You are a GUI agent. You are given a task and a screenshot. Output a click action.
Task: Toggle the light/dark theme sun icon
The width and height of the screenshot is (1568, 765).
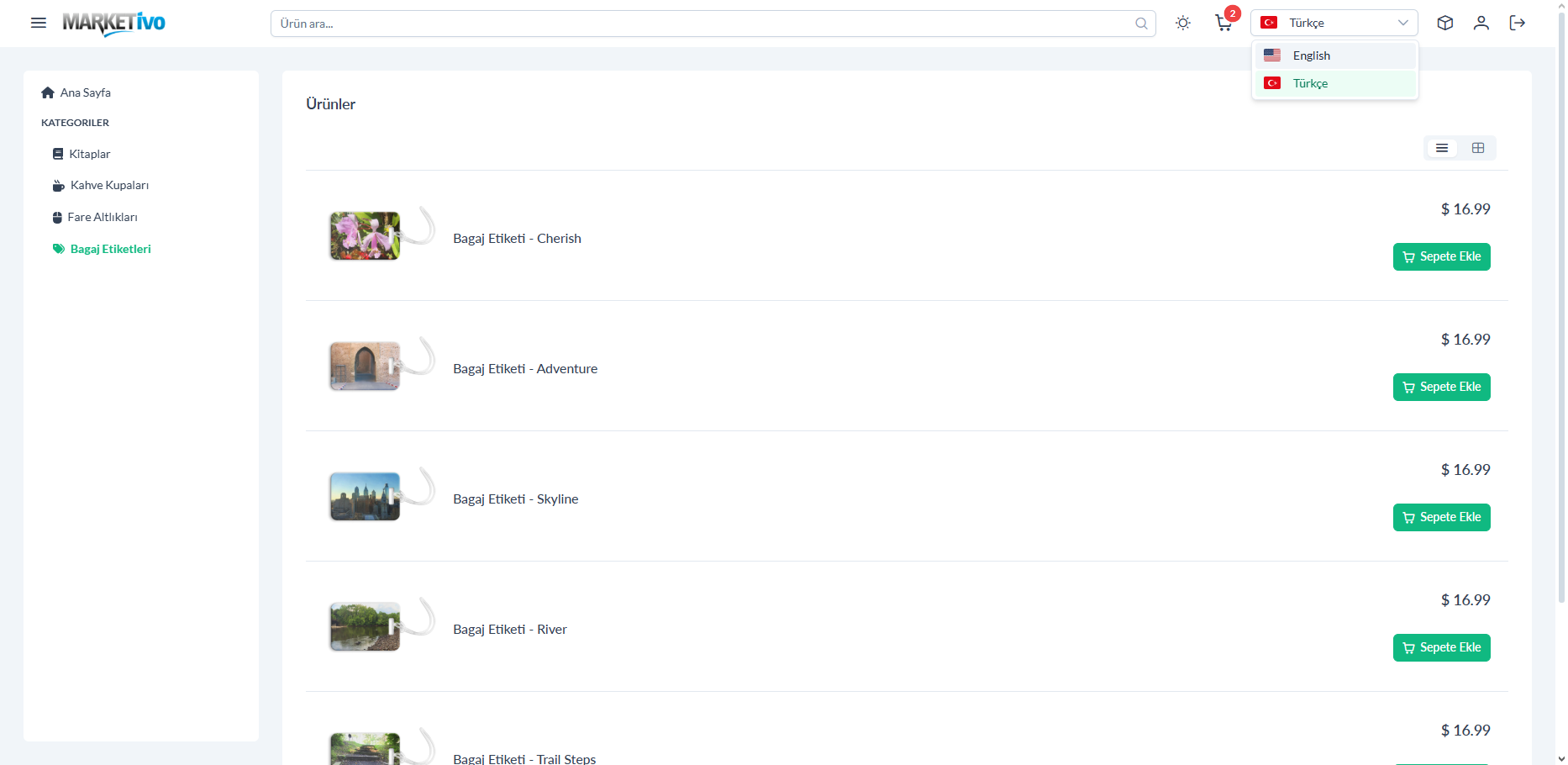[1183, 23]
